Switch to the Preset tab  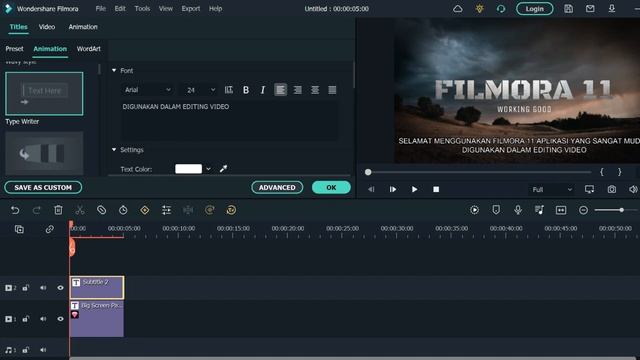tap(14, 49)
